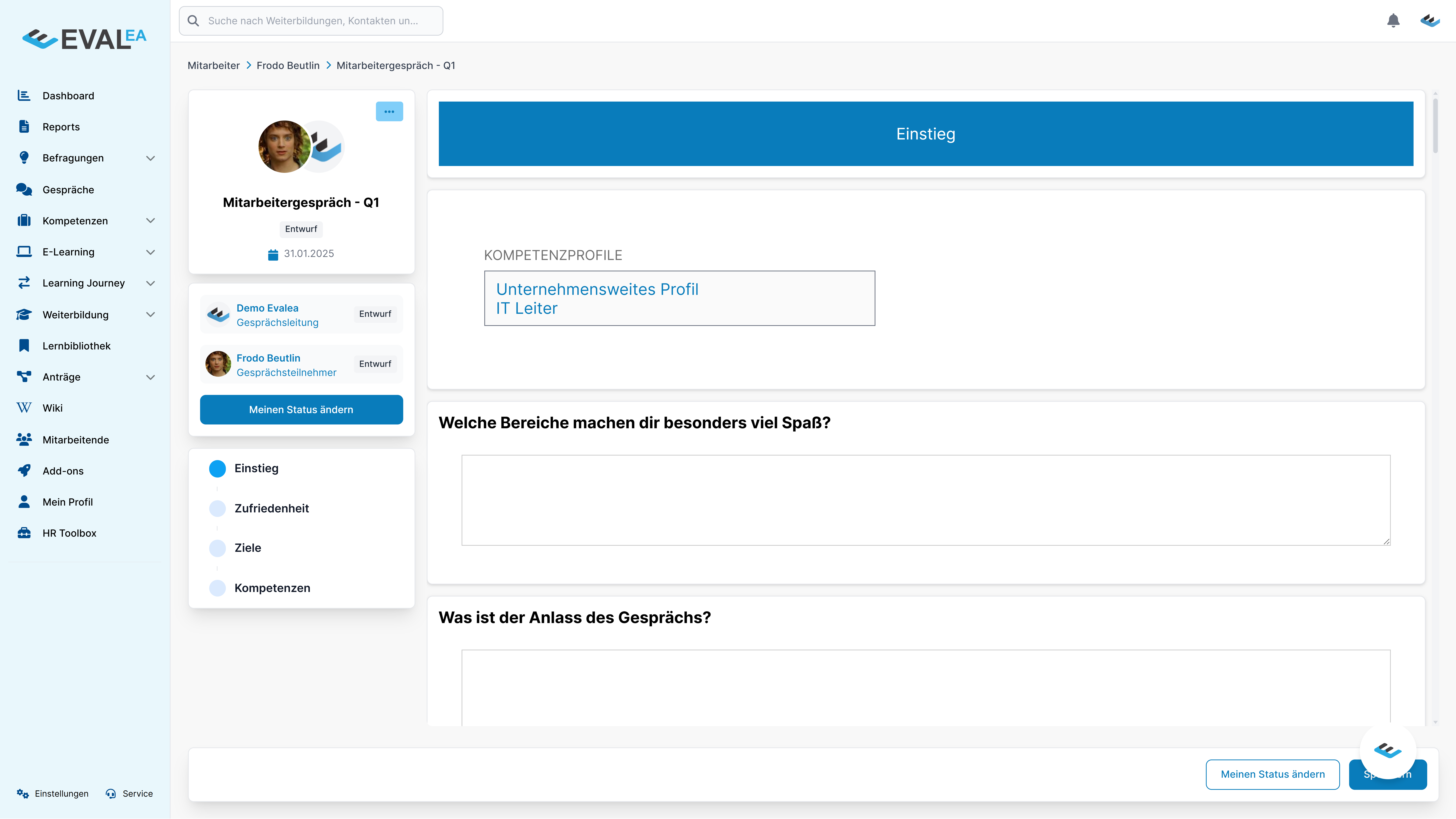Image resolution: width=1456 pixels, height=819 pixels.
Task: Click the Add-ons rocket icon
Action: [x=24, y=470]
